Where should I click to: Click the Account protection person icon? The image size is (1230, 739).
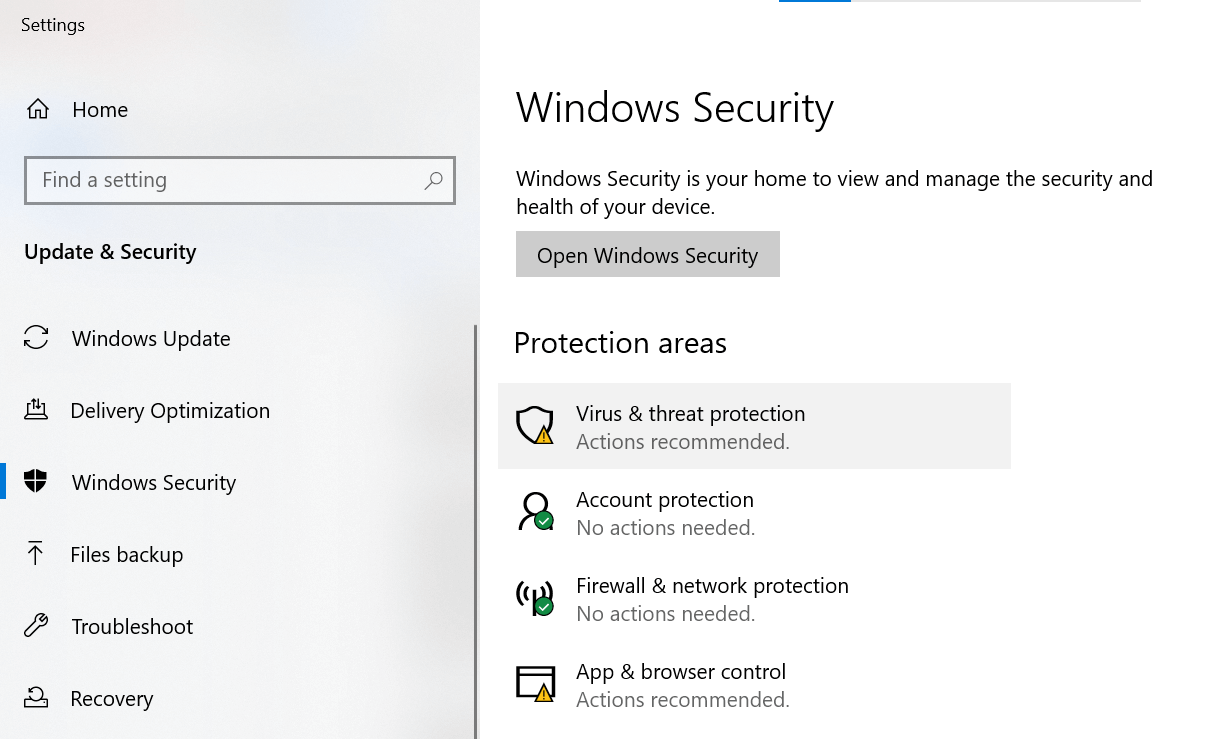click(535, 511)
